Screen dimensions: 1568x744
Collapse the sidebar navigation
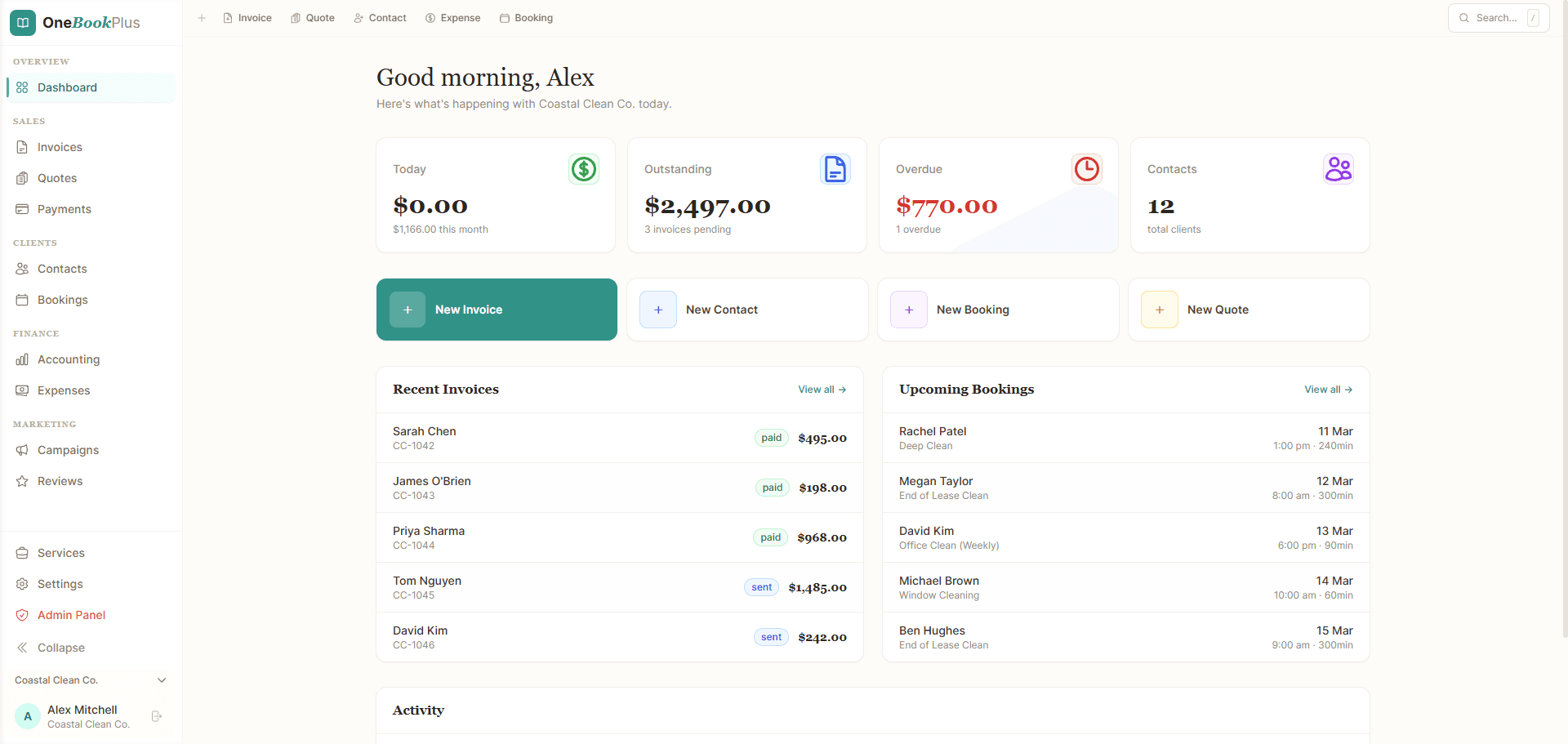(x=60, y=648)
